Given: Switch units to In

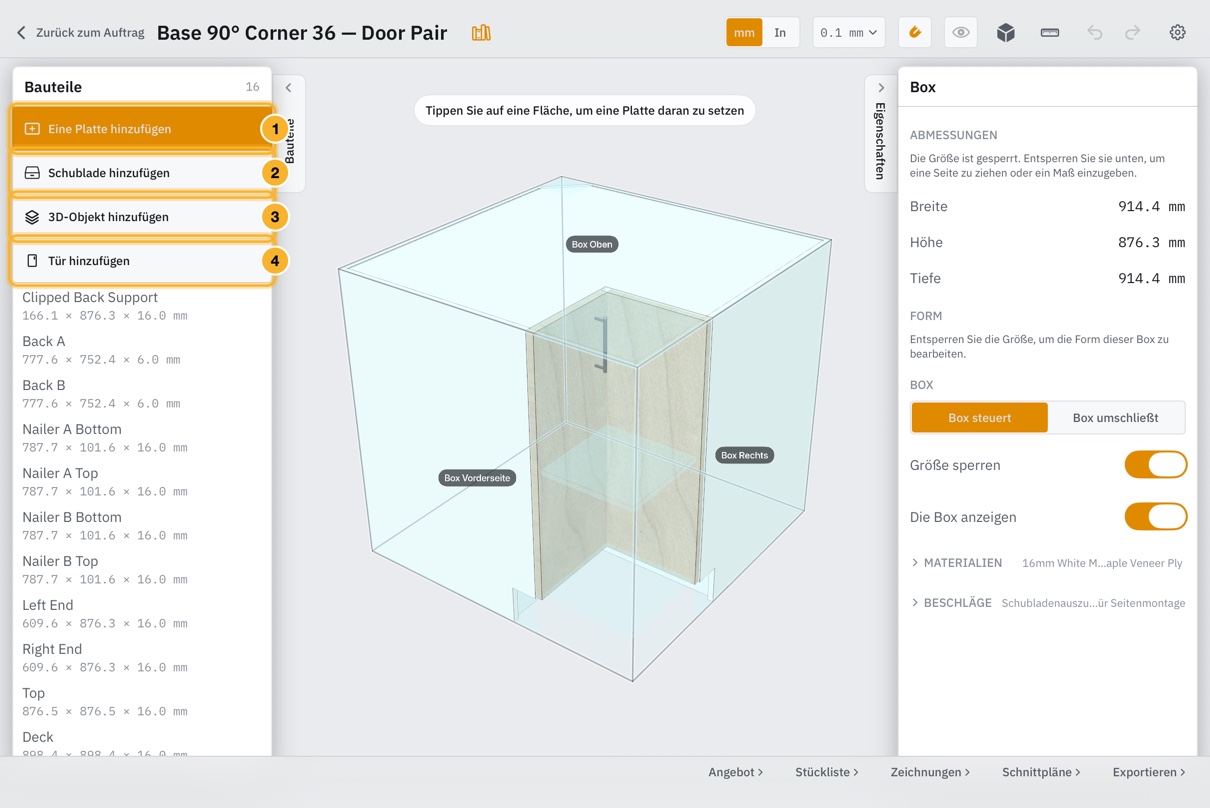Looking at the screenshot, I should click(x=780, y=33).
